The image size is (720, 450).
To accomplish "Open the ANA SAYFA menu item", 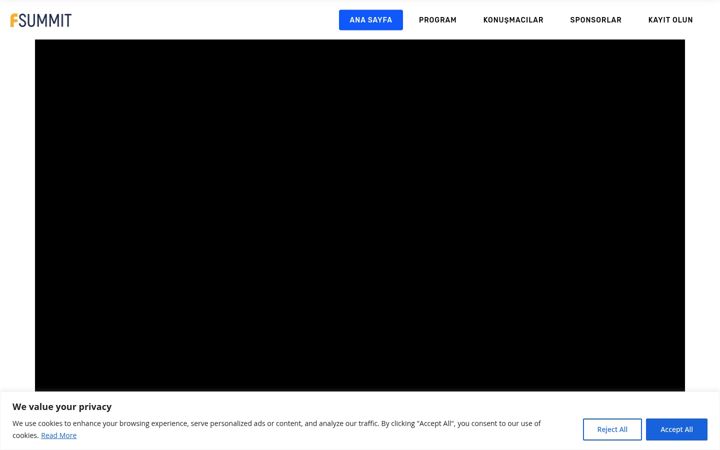I will 371,20.
